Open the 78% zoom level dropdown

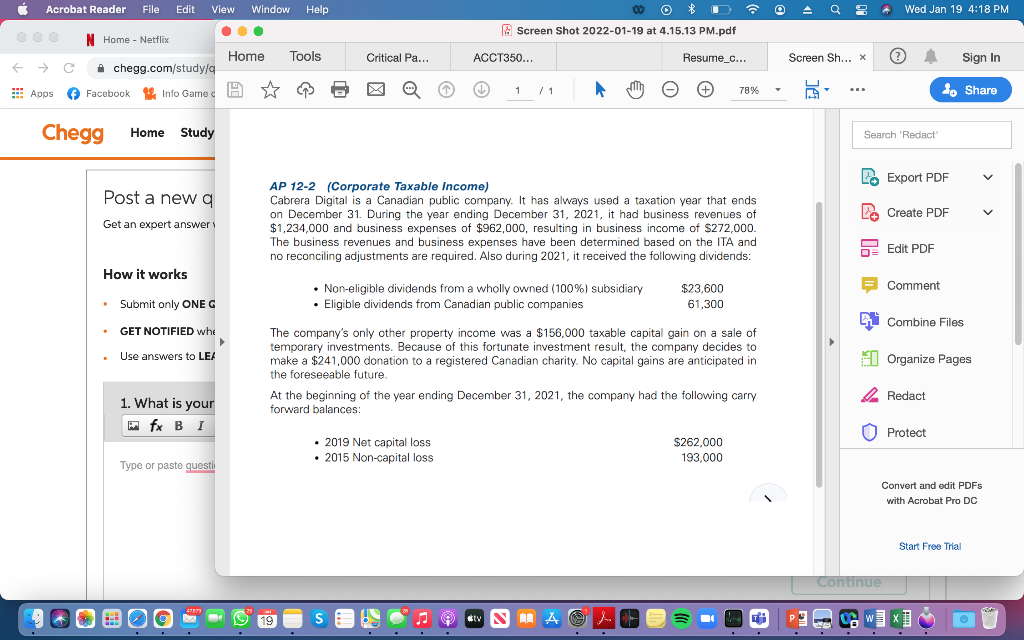coord(760,89)
